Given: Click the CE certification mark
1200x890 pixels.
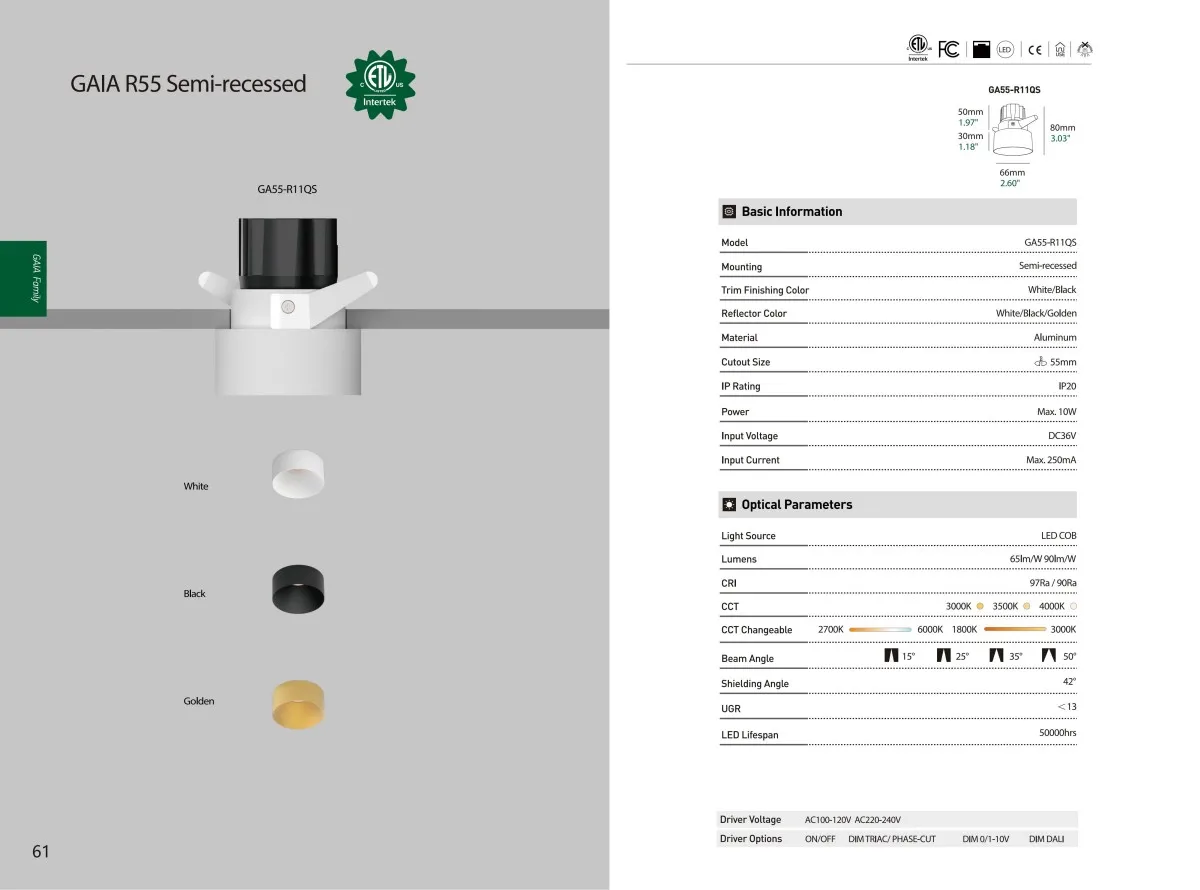Looking at the screenshot, I should 1035,49.
